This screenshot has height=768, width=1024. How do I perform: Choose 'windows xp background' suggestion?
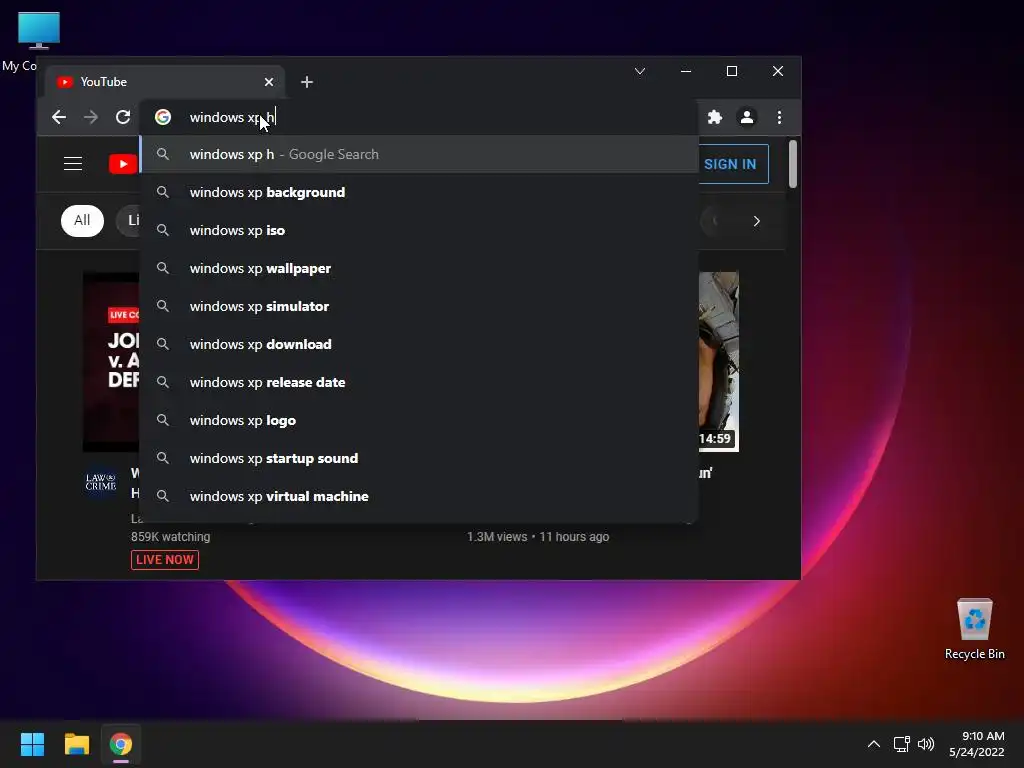(x=419, y=192)
